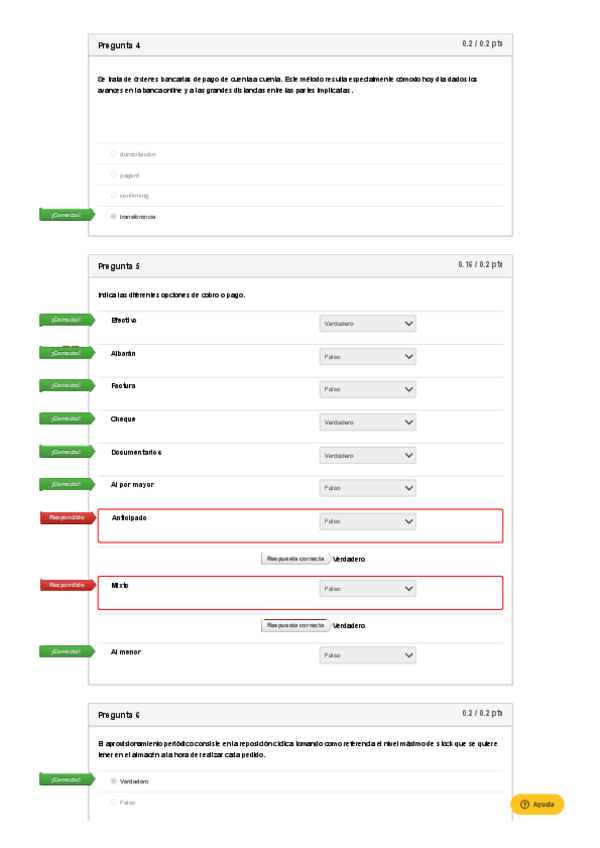Viewport: 600px width, 848px height.
Task: Select 'Falso' radio in Pregunta 6
Action: coord(114,802)
